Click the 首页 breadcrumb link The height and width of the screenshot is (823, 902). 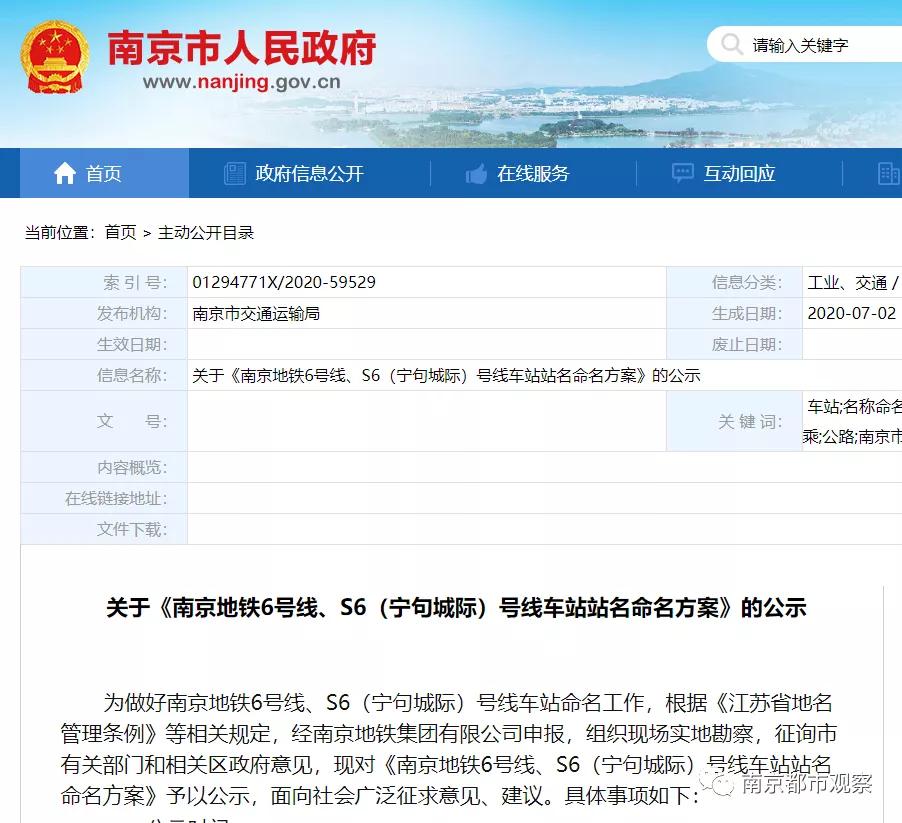[121, 232]
